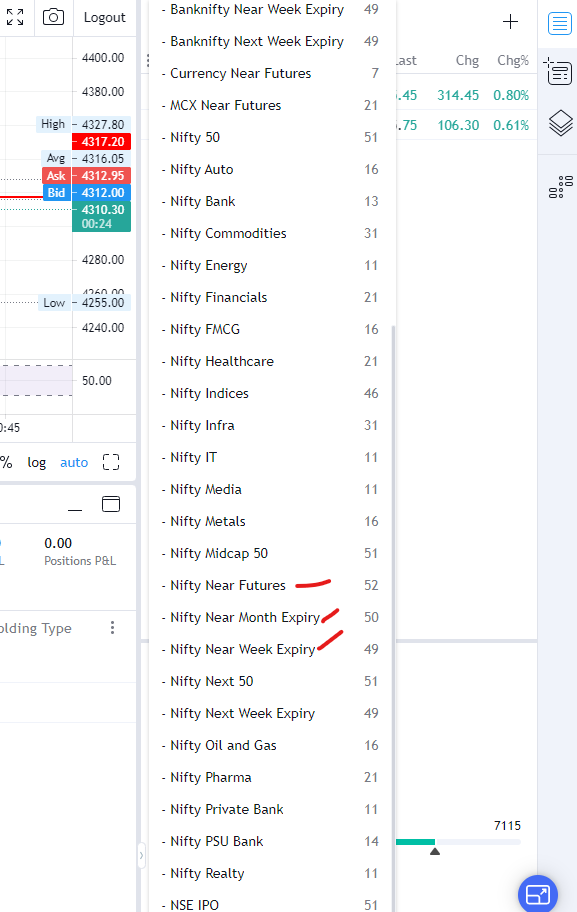Screen dimensions: 577x912
Task: Pick Nifty Media from the list
Action: click(271, 489)
